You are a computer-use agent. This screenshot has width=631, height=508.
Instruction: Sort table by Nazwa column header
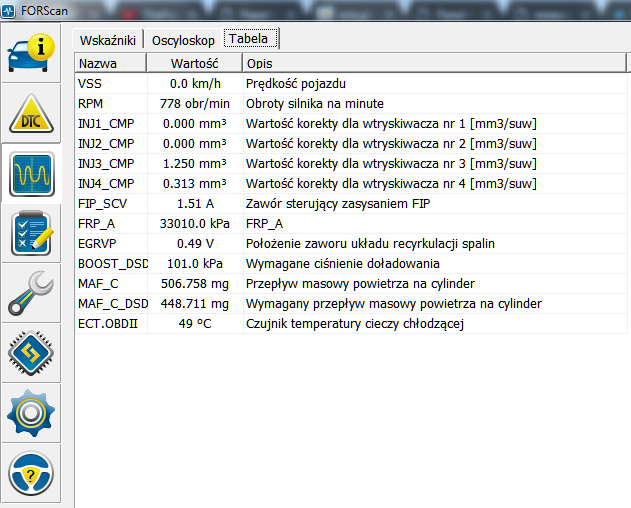(x=110, y=63)
